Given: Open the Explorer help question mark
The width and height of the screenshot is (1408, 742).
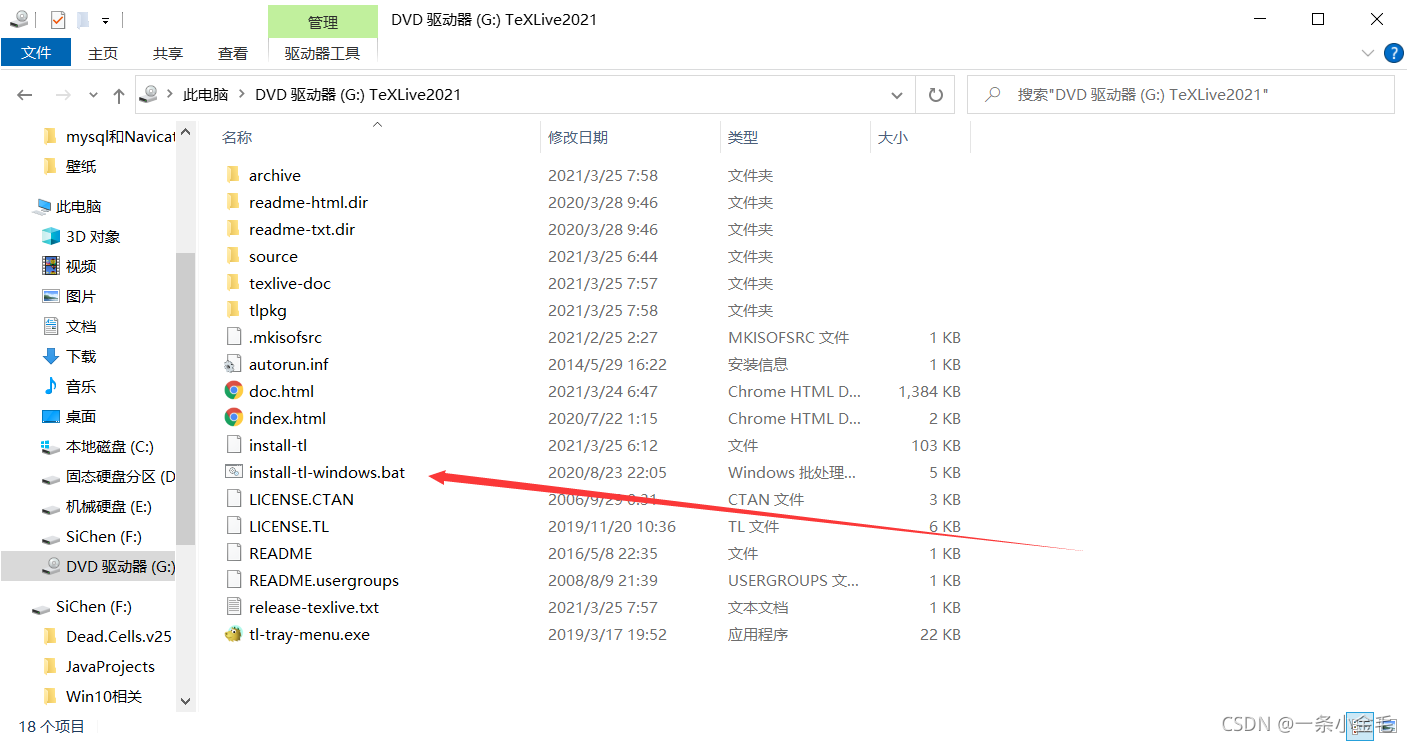Looking at the screenshot, I should (1393, 53).
